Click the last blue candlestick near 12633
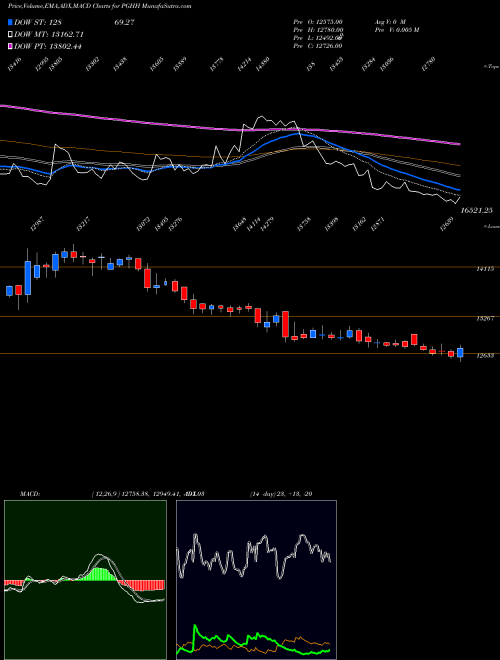 [x=460, y=353]
